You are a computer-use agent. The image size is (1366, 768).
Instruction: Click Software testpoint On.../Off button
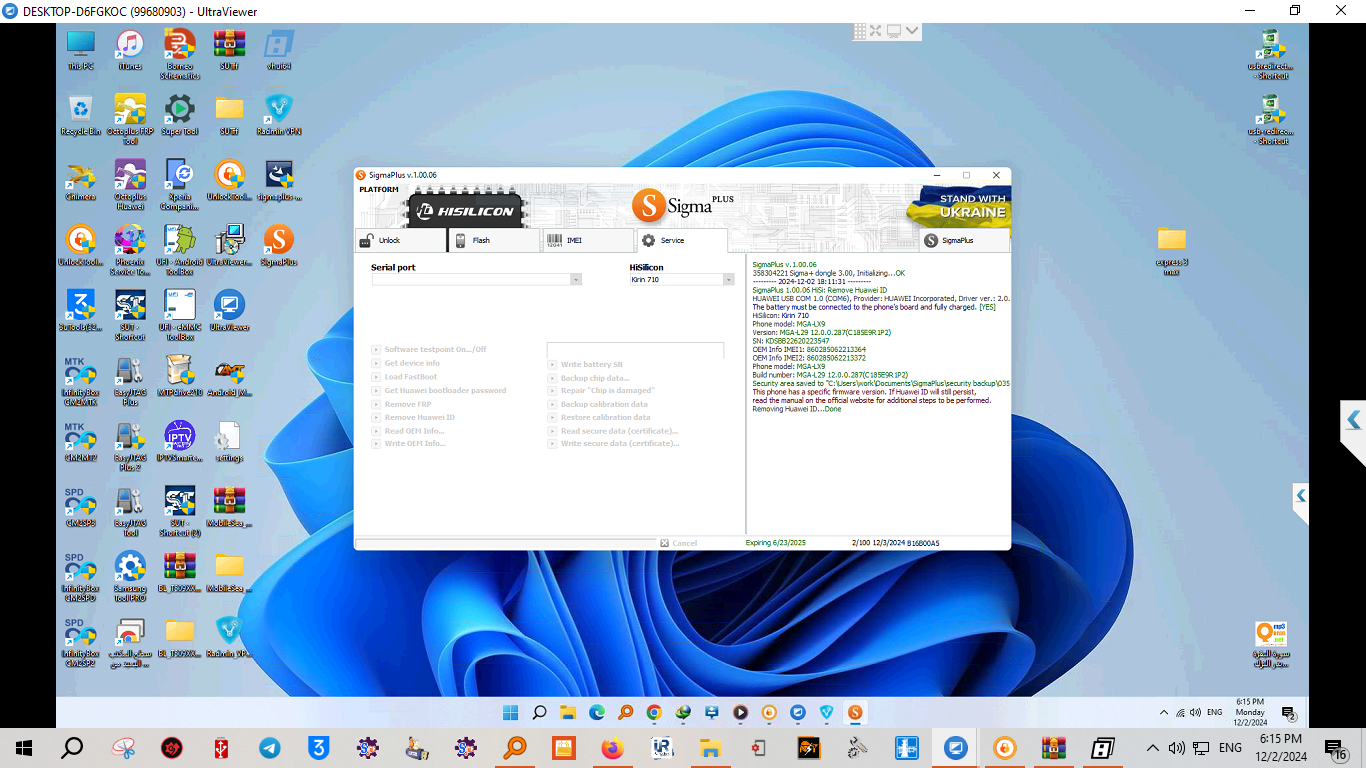tap(429, 350)
